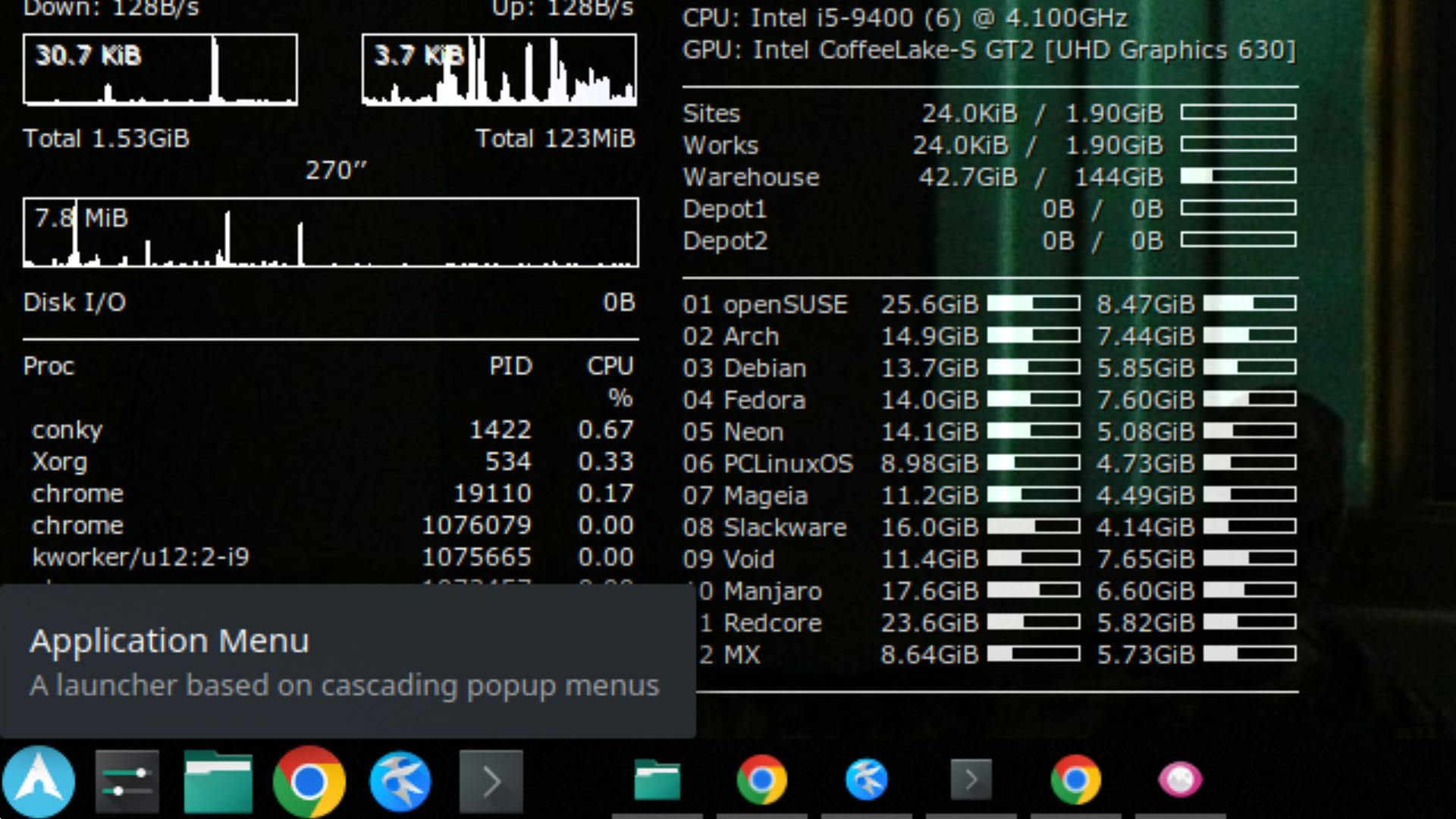The width and height of the screenshot is (1456, 819).
Task: Open System Settings sliders icon in panel
Action: 127,781
